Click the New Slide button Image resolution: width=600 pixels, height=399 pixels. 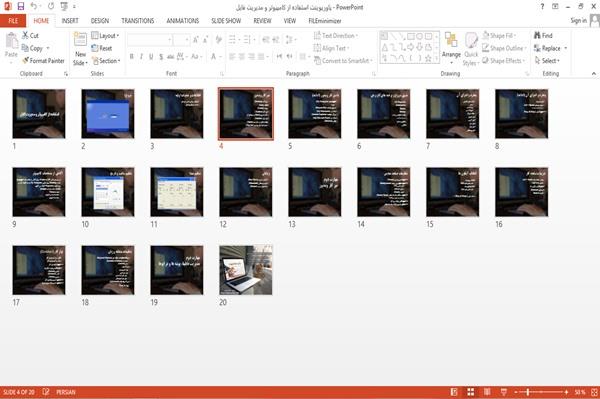(80, 49)
